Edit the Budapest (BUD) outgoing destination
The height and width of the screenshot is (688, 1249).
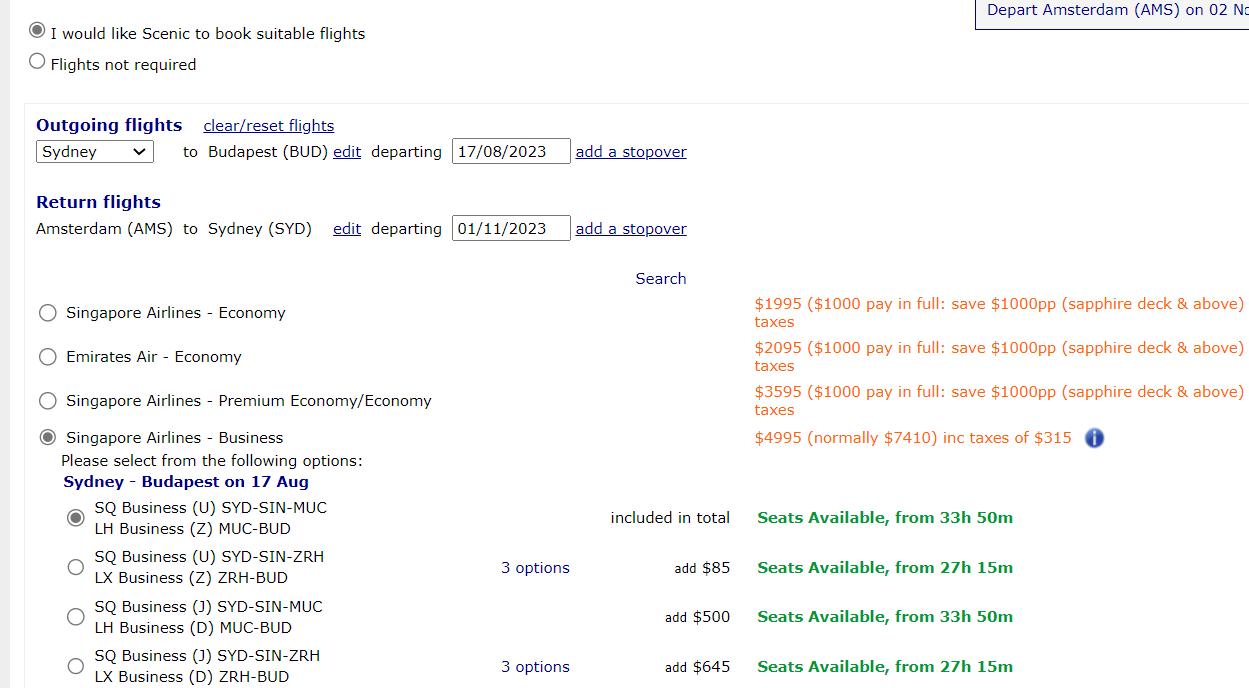click(347, 152)
